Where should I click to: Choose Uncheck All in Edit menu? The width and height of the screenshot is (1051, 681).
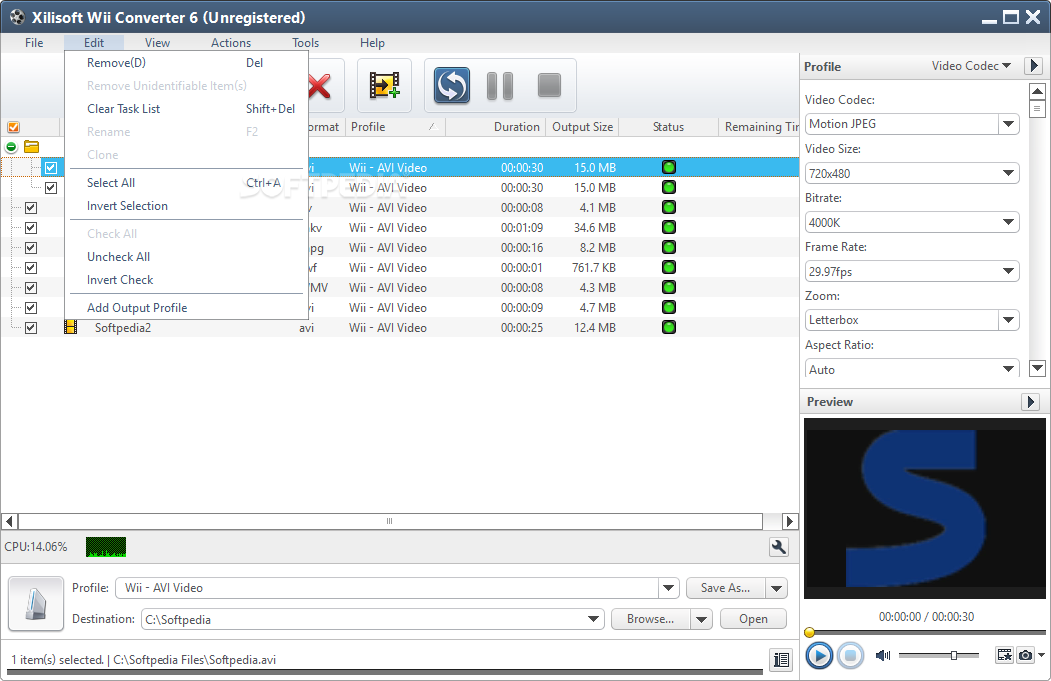[x=186, y=257]
